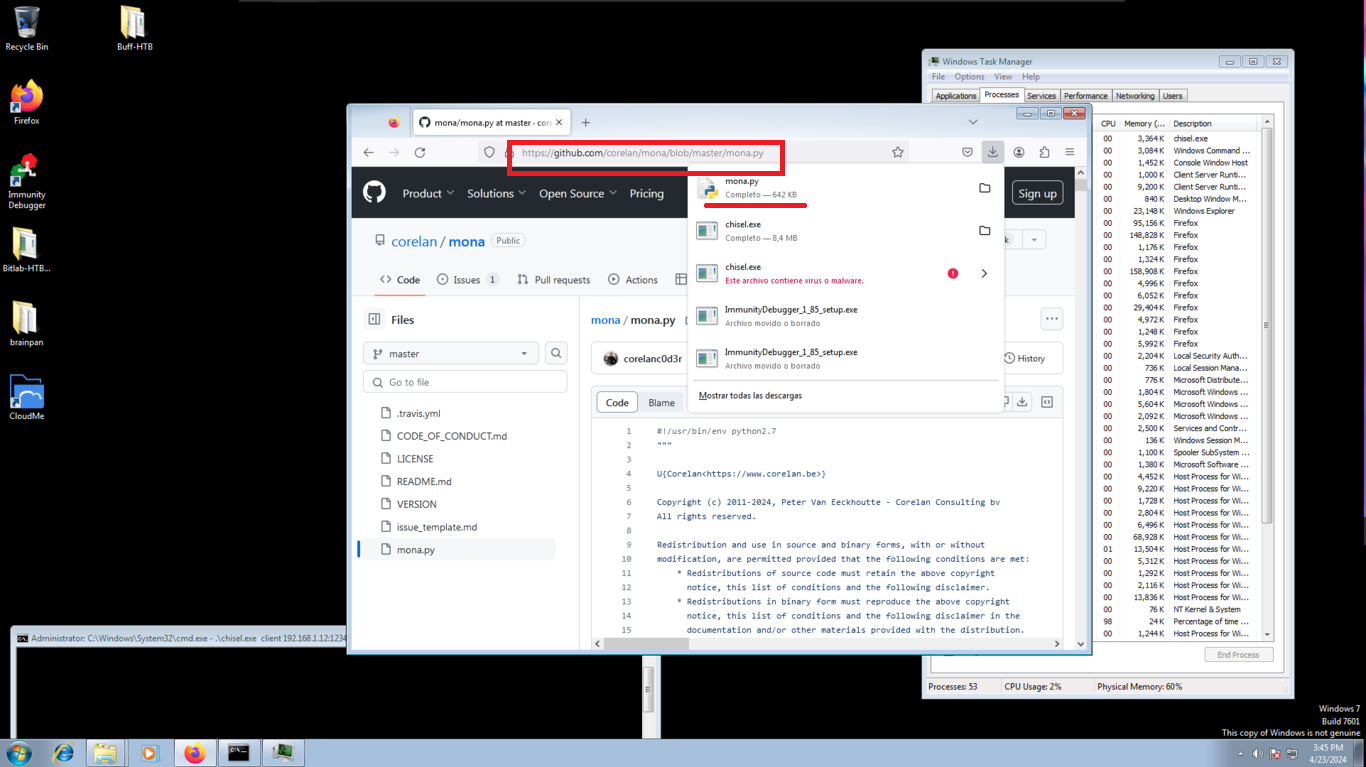Select the Recycle Bin desktop icon
Screen dimensions: 1366x767
27,29
